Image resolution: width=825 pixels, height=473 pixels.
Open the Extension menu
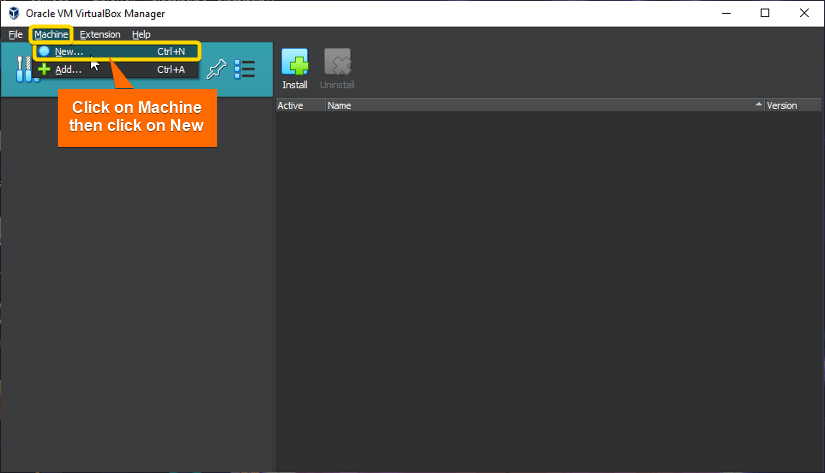coord(100,35)
